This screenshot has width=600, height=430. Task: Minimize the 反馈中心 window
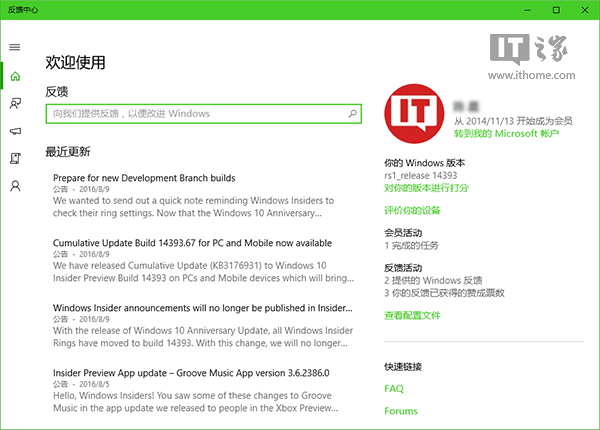(528, 10)
